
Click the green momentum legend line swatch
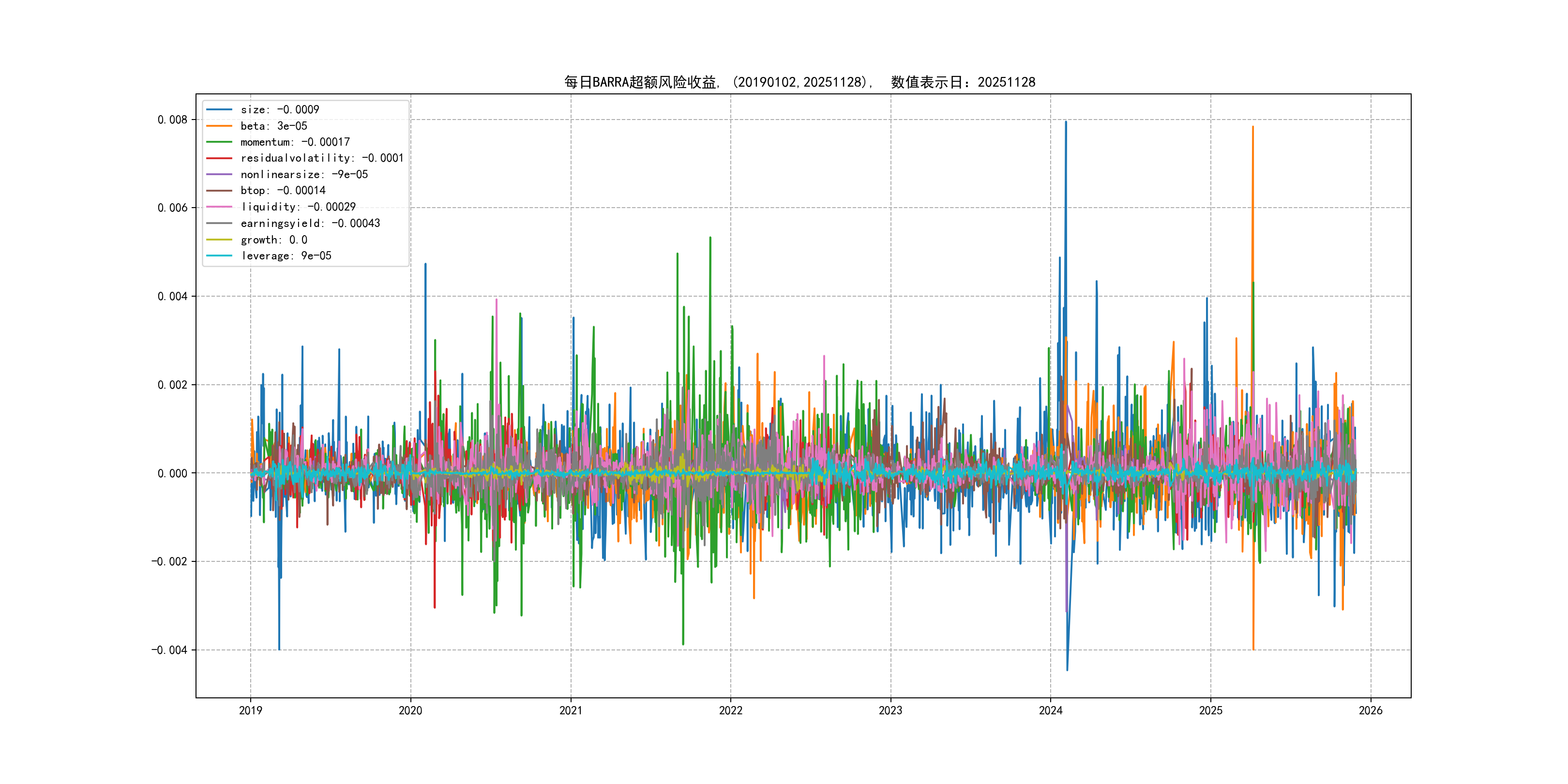point(219,142)
